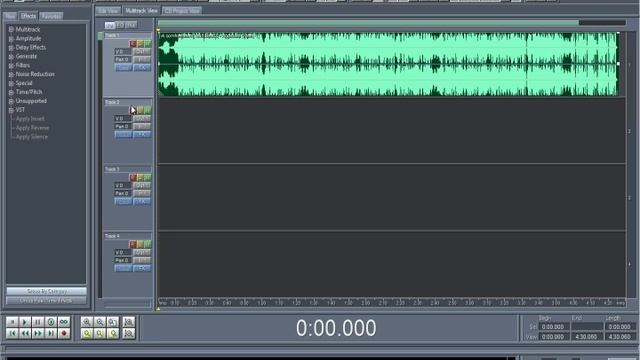Toggle the Play Looped infinity button
640x360 pixels.
pyautogui.click(x=64, y=322)
